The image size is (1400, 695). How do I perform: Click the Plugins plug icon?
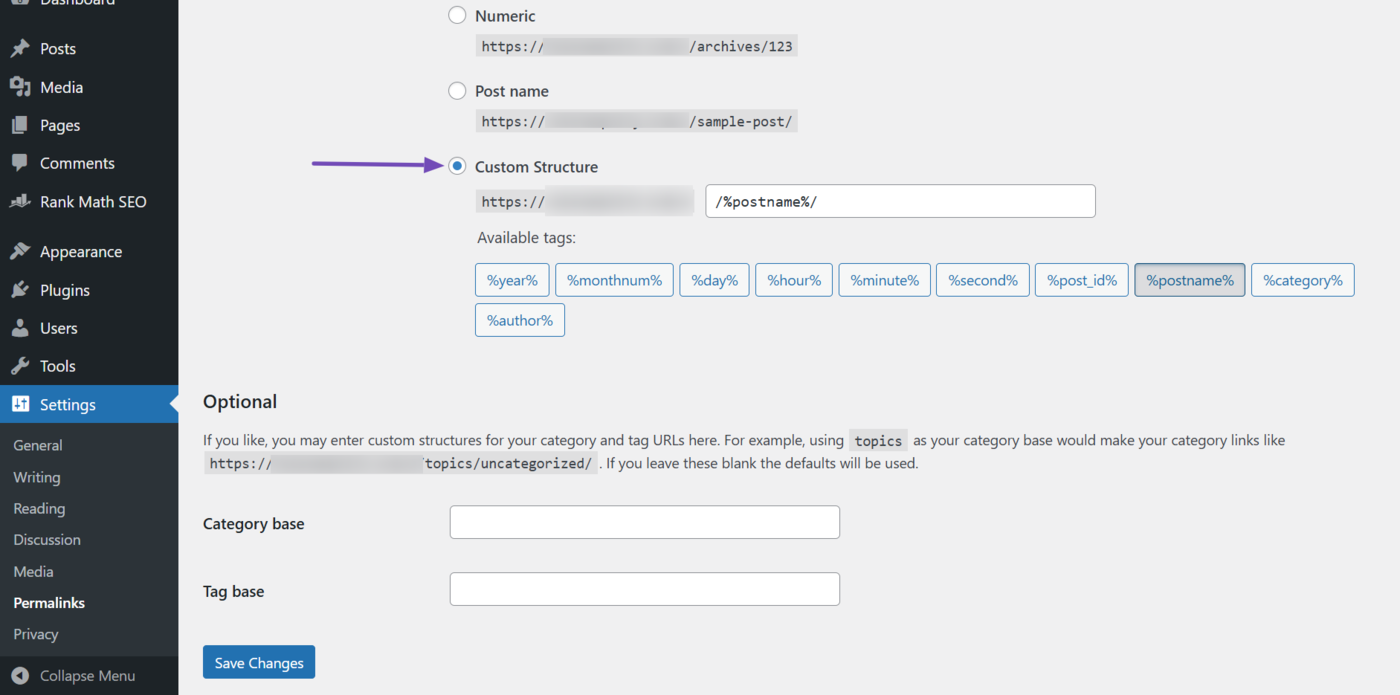click(20, 290)
